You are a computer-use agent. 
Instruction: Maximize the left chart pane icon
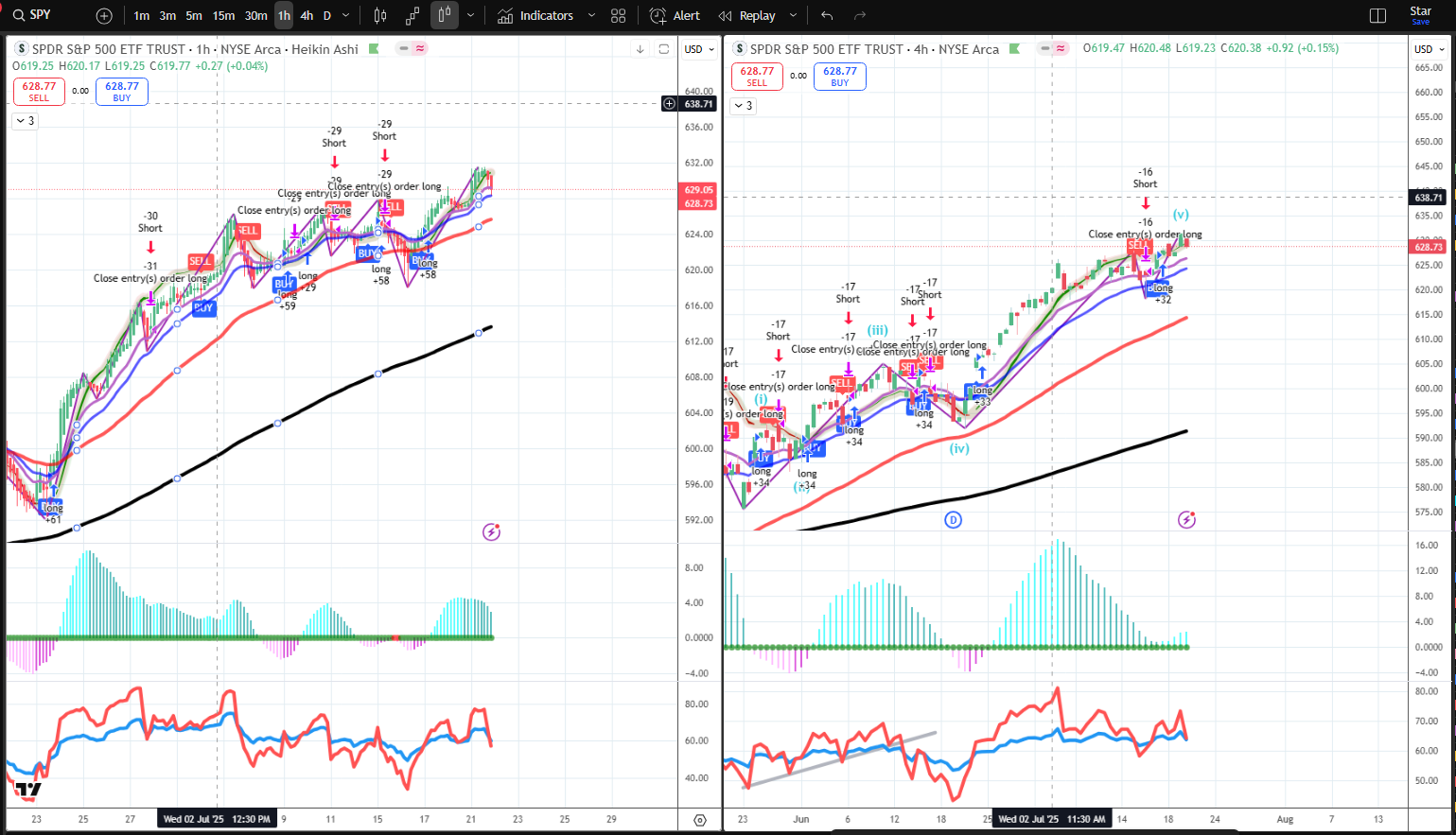pos(664,49)
